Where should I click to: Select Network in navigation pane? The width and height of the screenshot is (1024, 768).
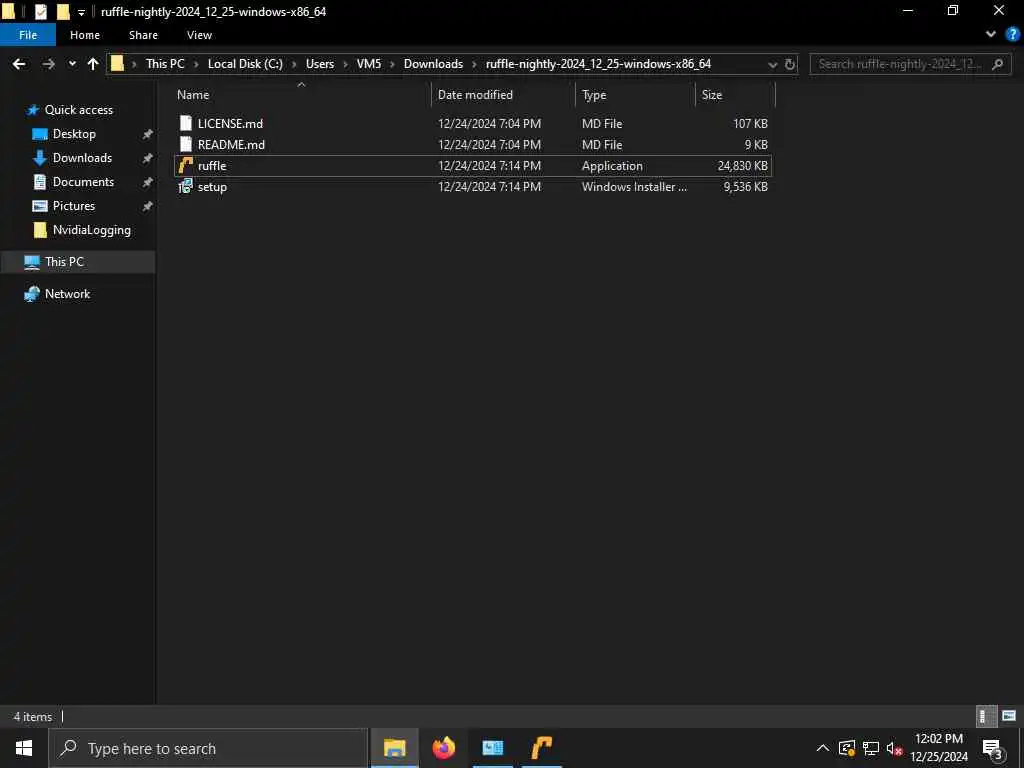(67, 294)
